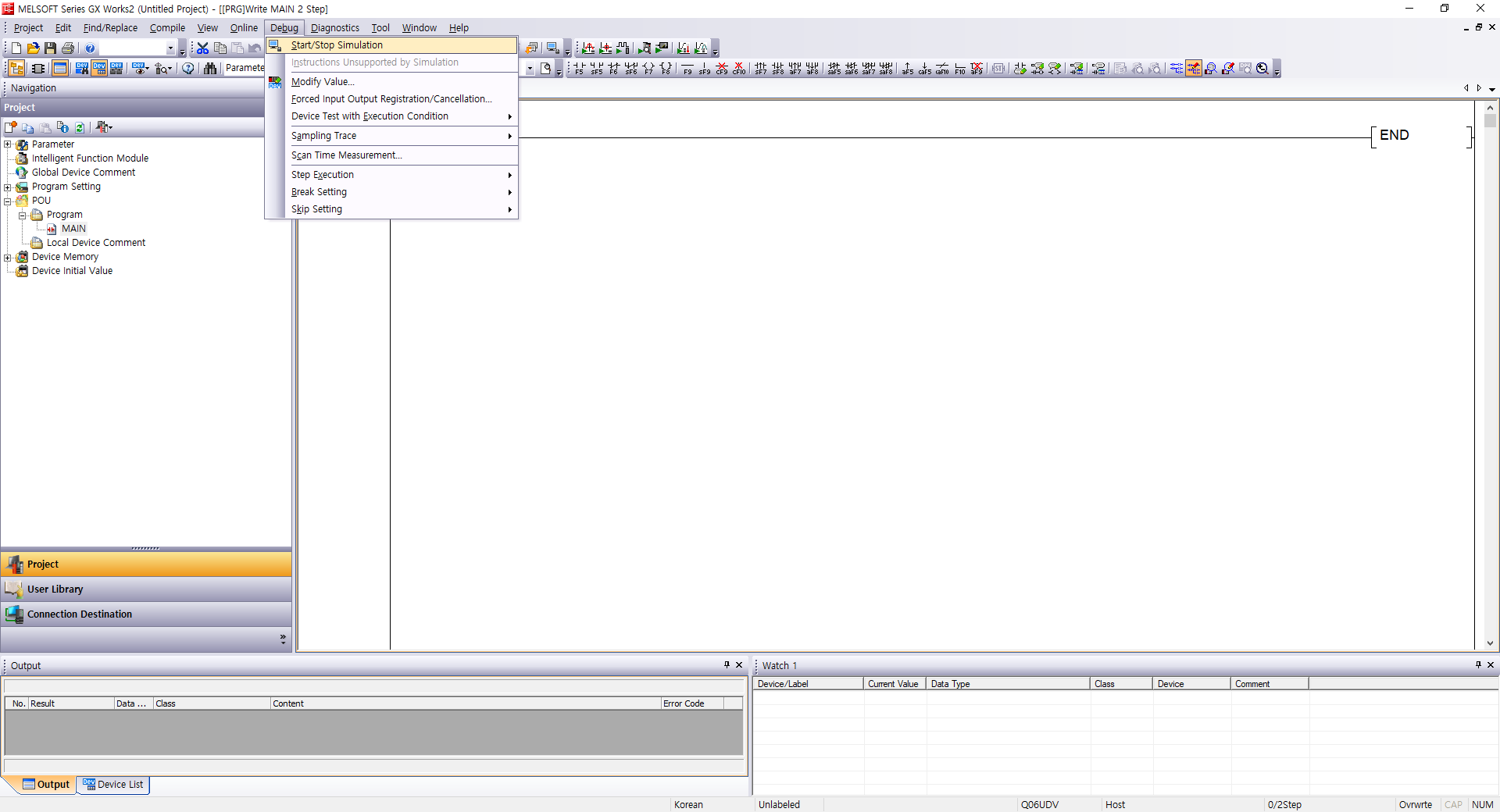1500x812 pixels.
Task: Select Global Device Comment in tree
Action: 84,173
